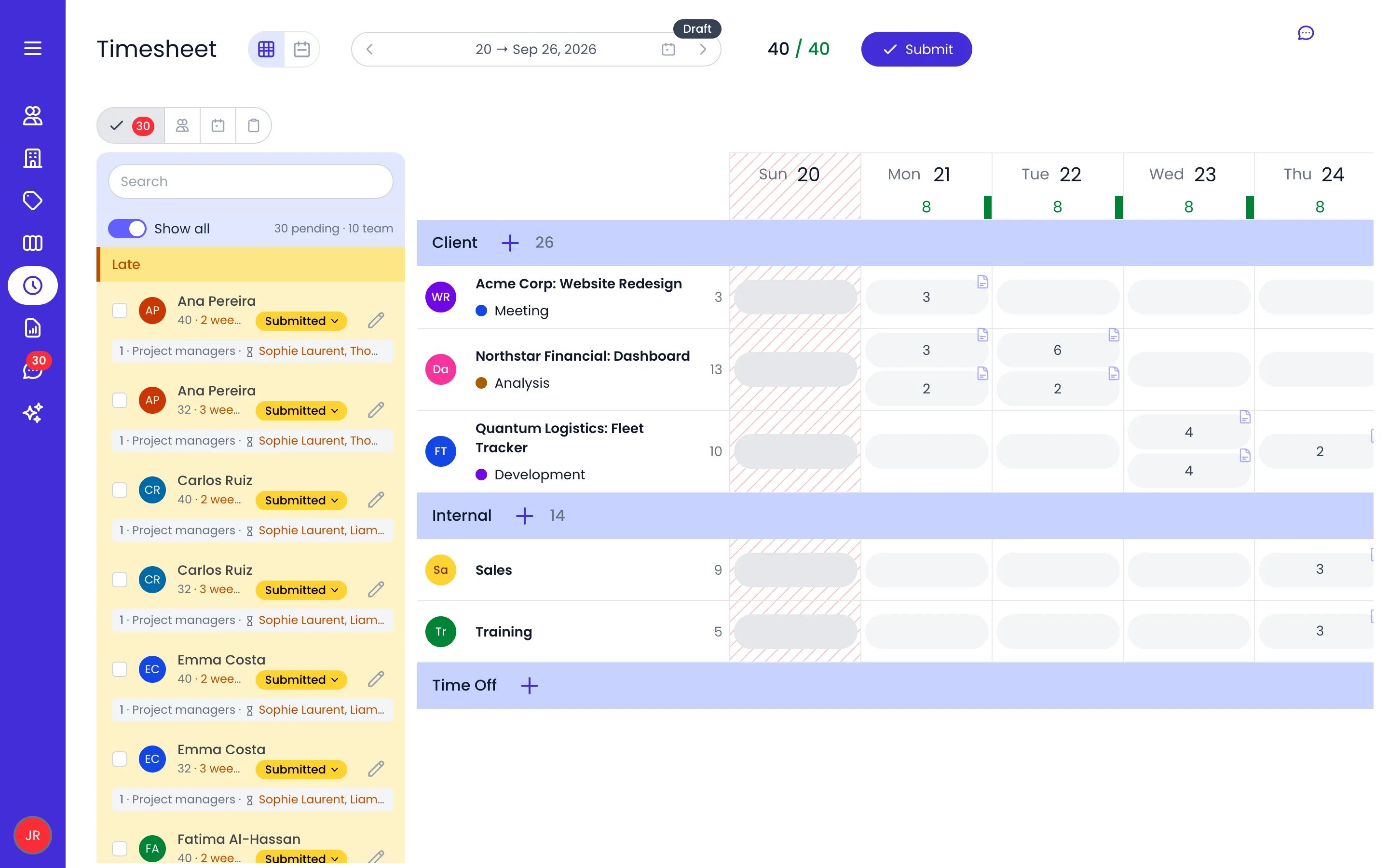Check the Ana Pereira 40-hour timesheet checkbox
Viewport: 1389px width, 868px height.
[120, 311]
